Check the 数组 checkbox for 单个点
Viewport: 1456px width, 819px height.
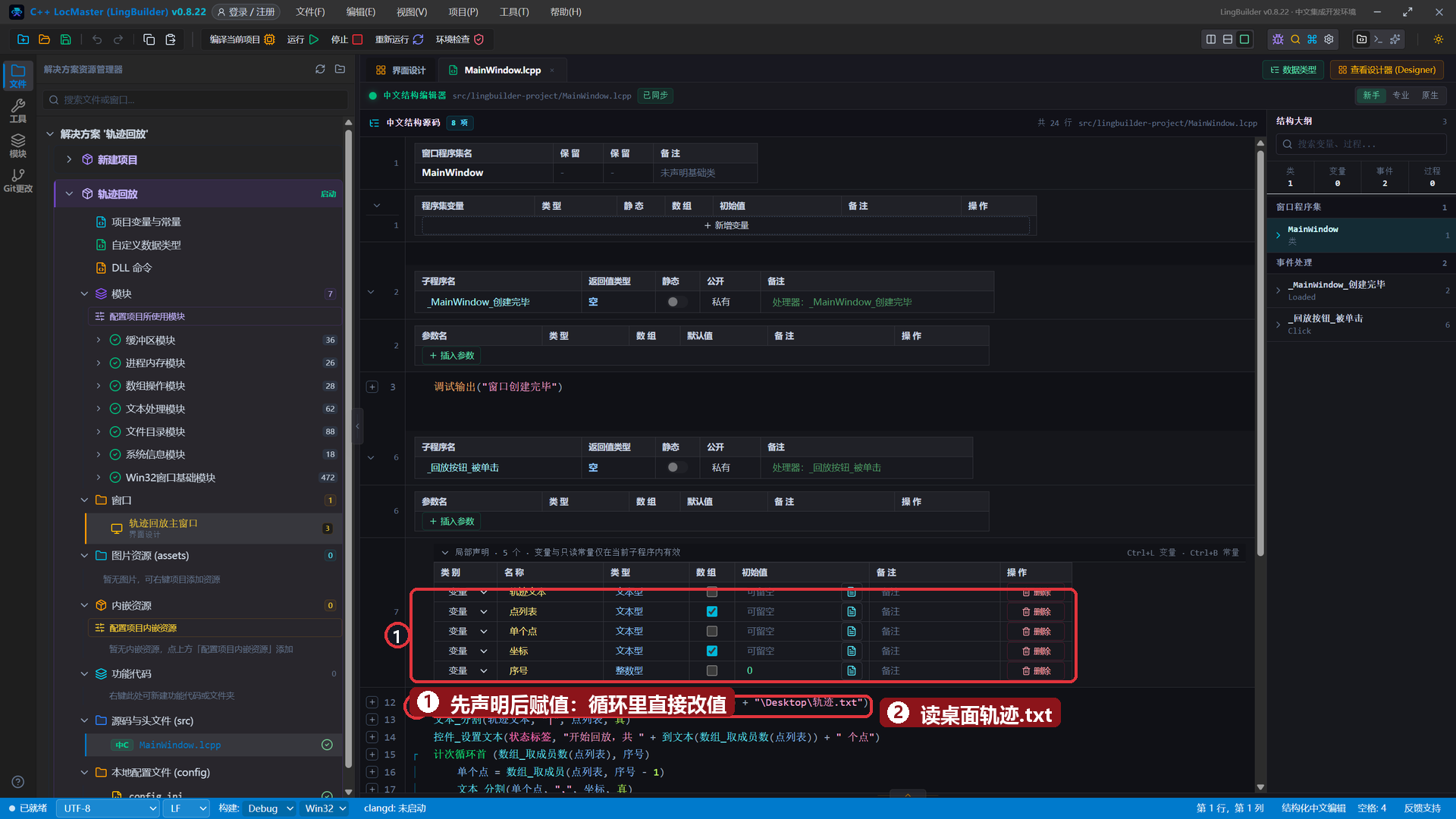click(711, 631)
